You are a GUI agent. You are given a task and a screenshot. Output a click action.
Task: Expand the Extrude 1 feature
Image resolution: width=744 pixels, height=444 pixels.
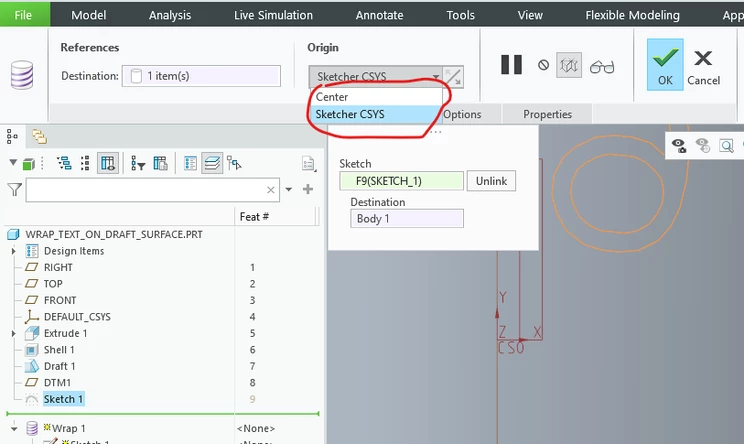tap(13, 333)
